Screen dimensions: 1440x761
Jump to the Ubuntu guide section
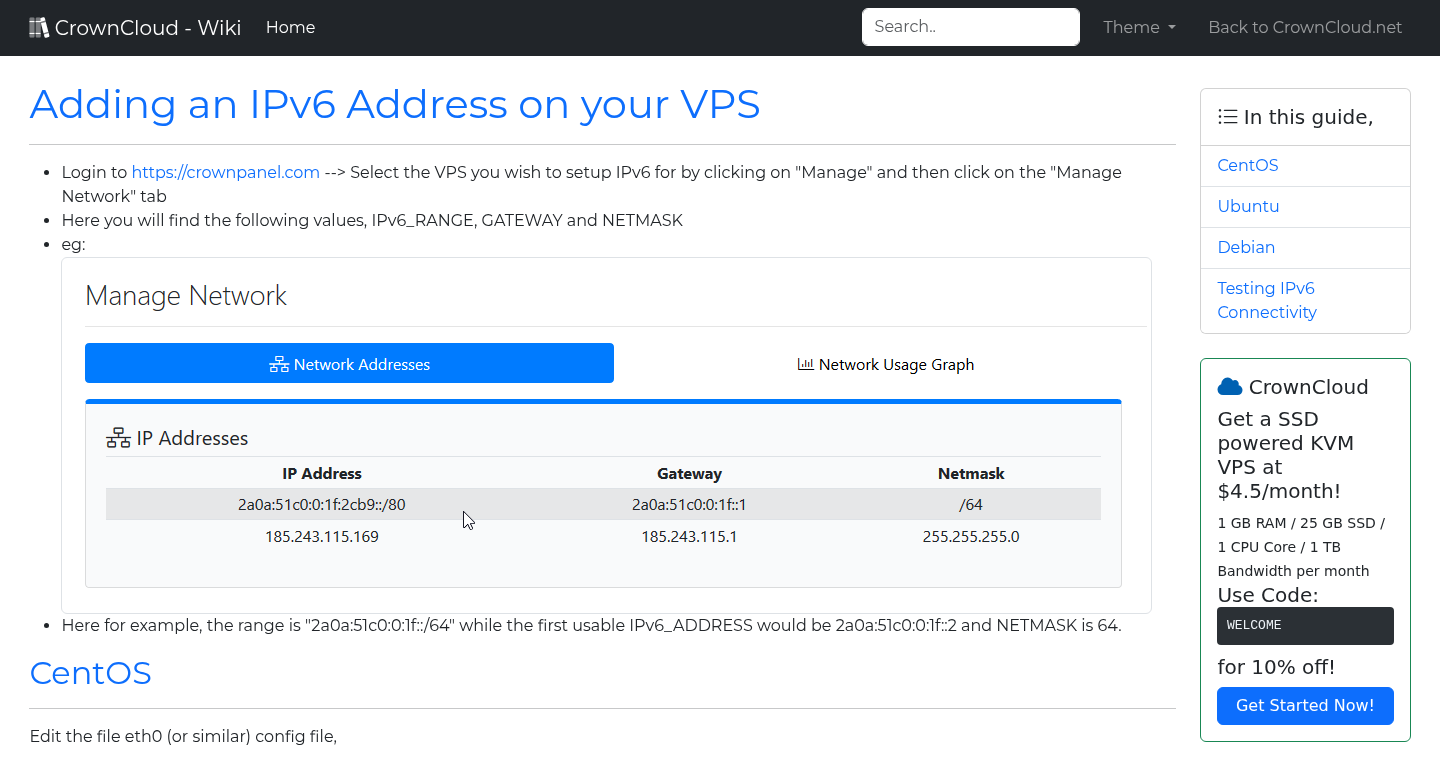coord(1248,206)
